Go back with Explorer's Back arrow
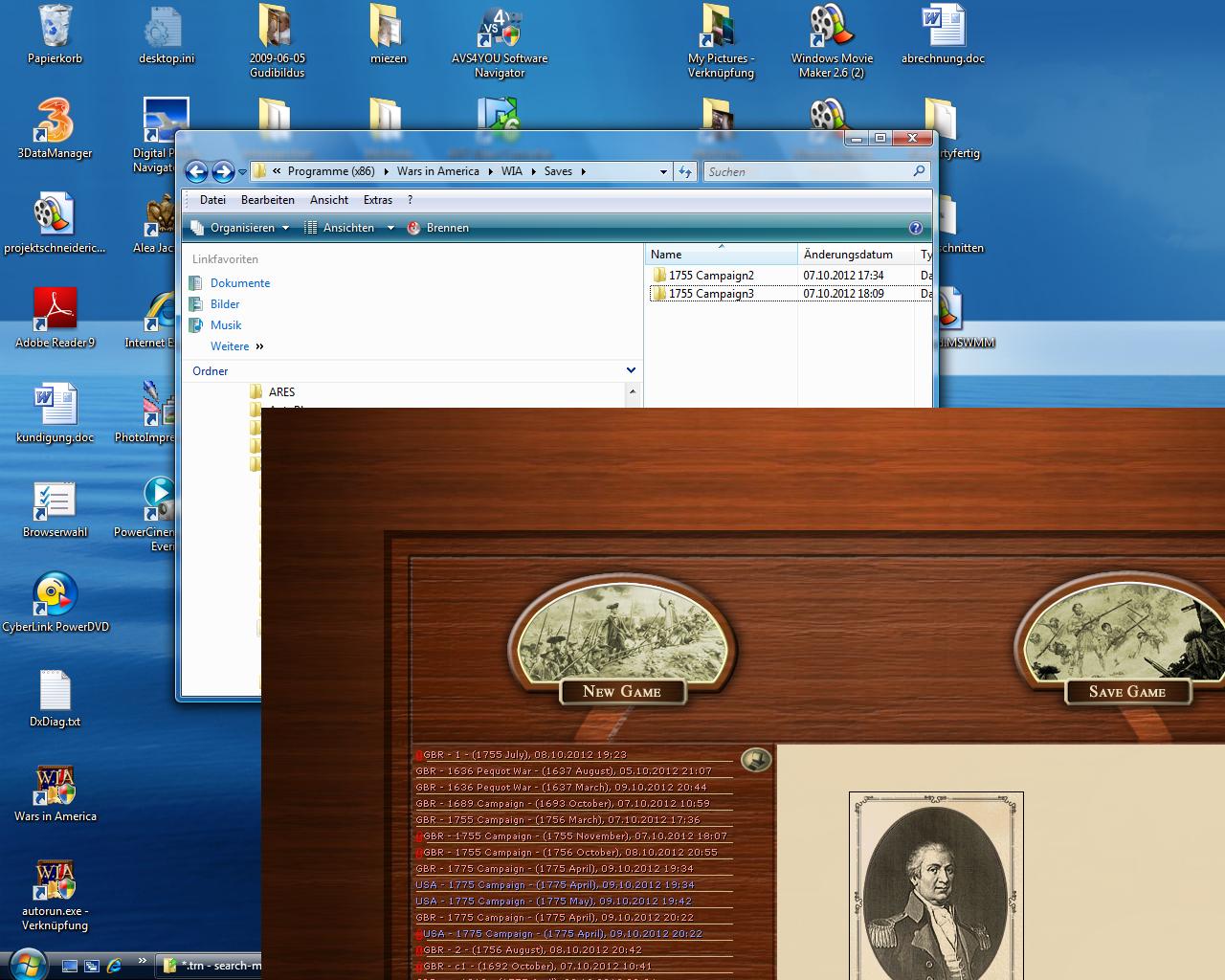This screenshot has width=1225, height=980. point(196,171)
